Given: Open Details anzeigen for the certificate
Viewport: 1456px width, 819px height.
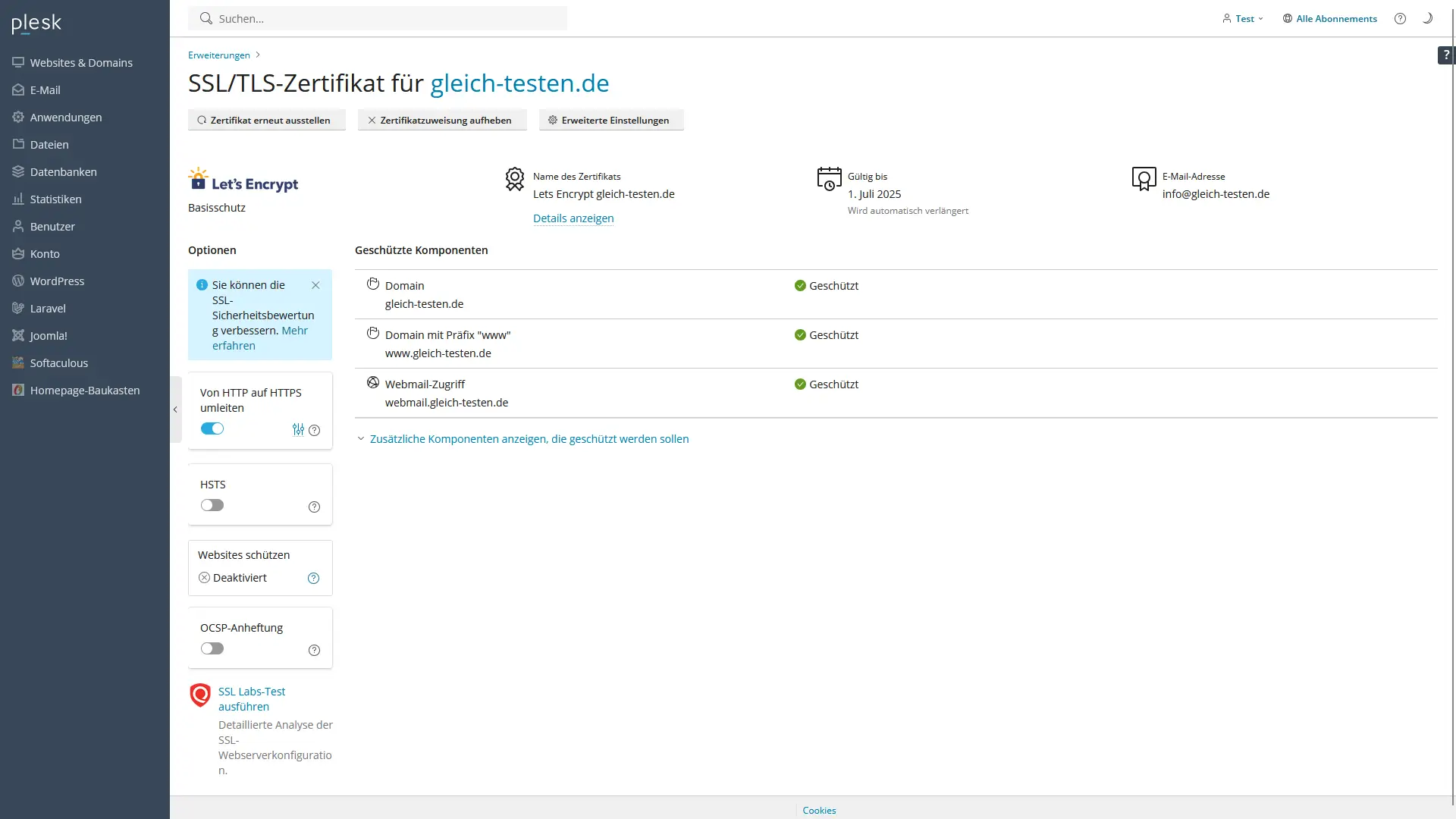Looking at the screenshot, I should pos(573,218).
